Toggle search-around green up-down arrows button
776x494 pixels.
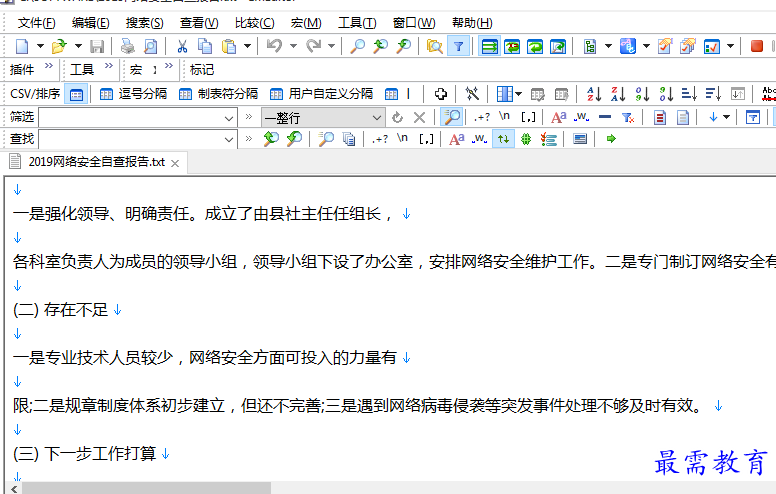pyautogui.click(x=503, y=139)
